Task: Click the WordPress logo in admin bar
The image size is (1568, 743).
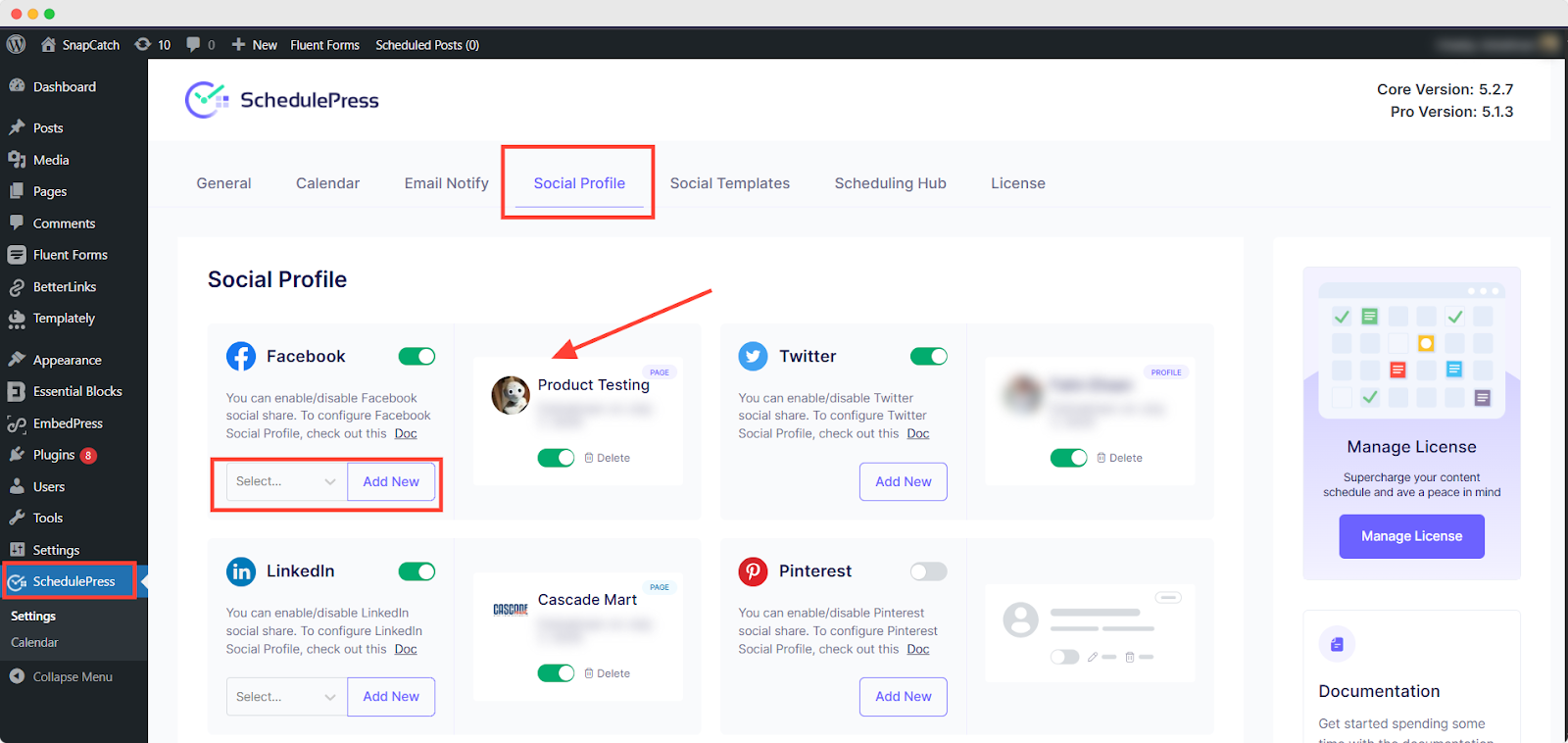Action: click(x=16, y=44)
